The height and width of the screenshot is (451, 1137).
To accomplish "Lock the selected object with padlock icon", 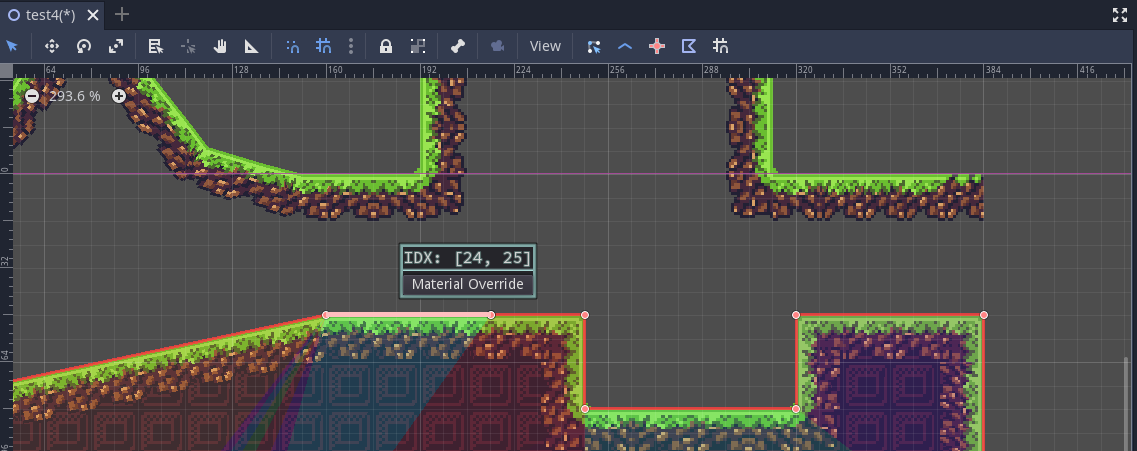I will pyautogui.click(x=385, y=46).
